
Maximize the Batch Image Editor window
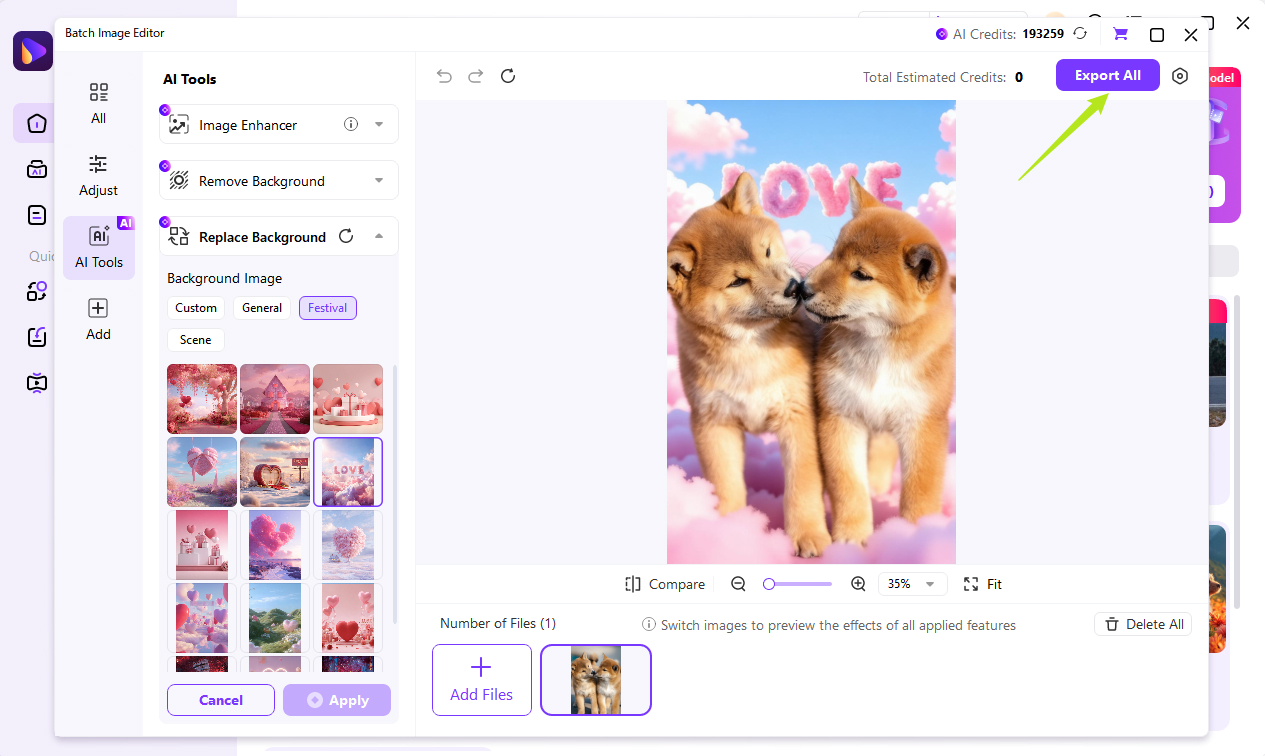click(1157, 35)
